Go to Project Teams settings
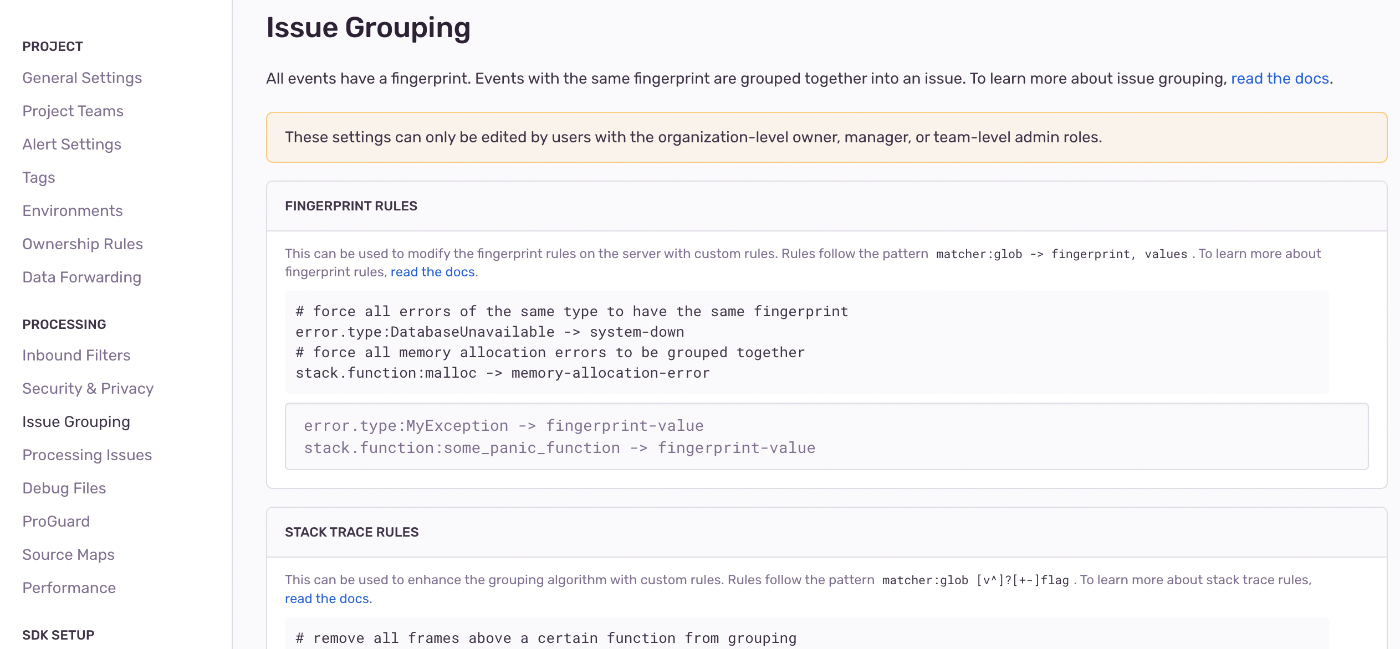Image resolution: width=1400 pixels, height=649 pixels. point(73,111)
